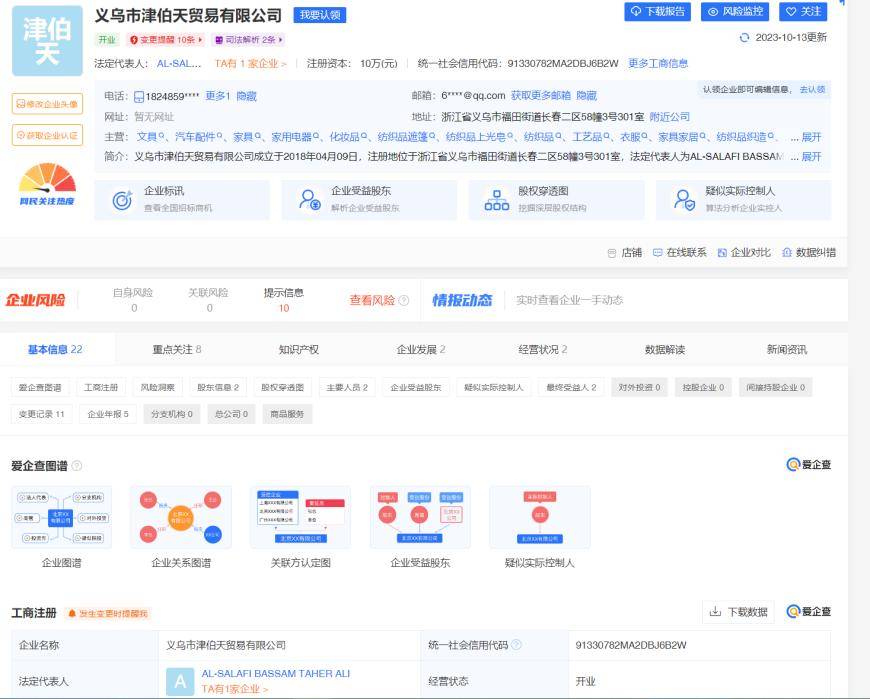Click the info icon beside 爱企查图谱 heading
This screenshot has height=699, width=870.
coord(77,465)
